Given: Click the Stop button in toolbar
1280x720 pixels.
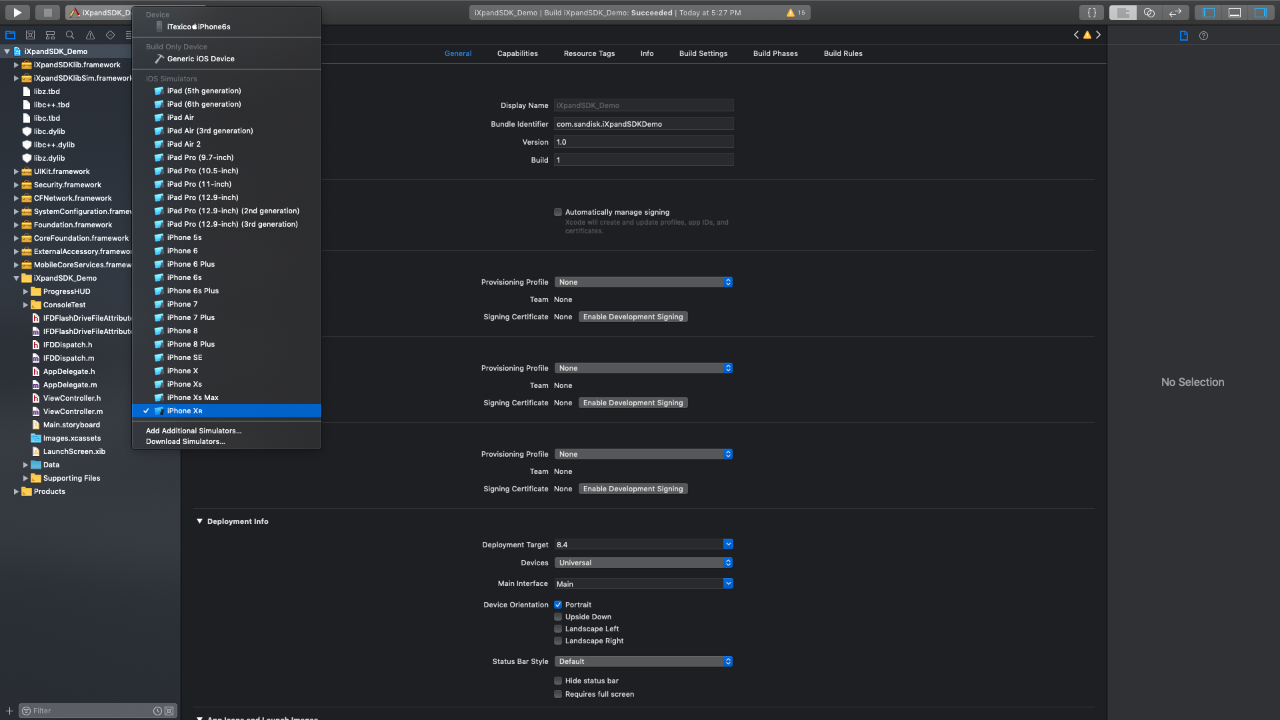Looking at the screenshot, I should tap(47, 12).
